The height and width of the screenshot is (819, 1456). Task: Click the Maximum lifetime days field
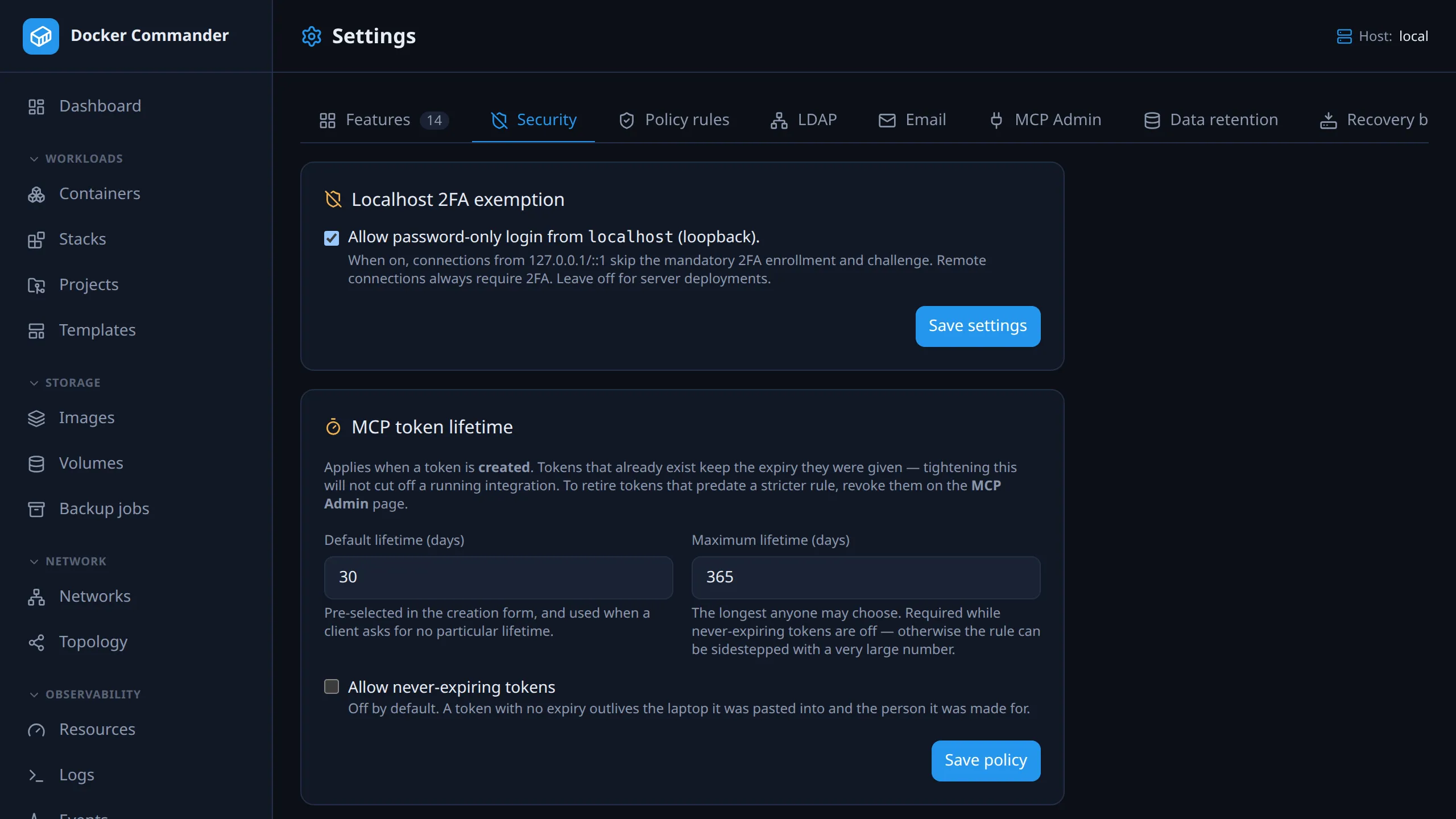(866, 577)
